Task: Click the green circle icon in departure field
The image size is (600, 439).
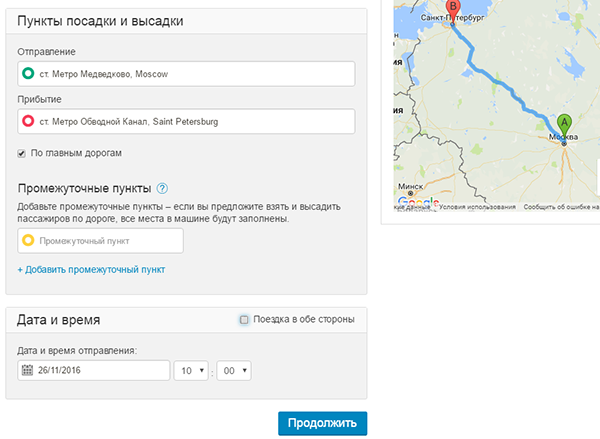Action: (28, 74)
